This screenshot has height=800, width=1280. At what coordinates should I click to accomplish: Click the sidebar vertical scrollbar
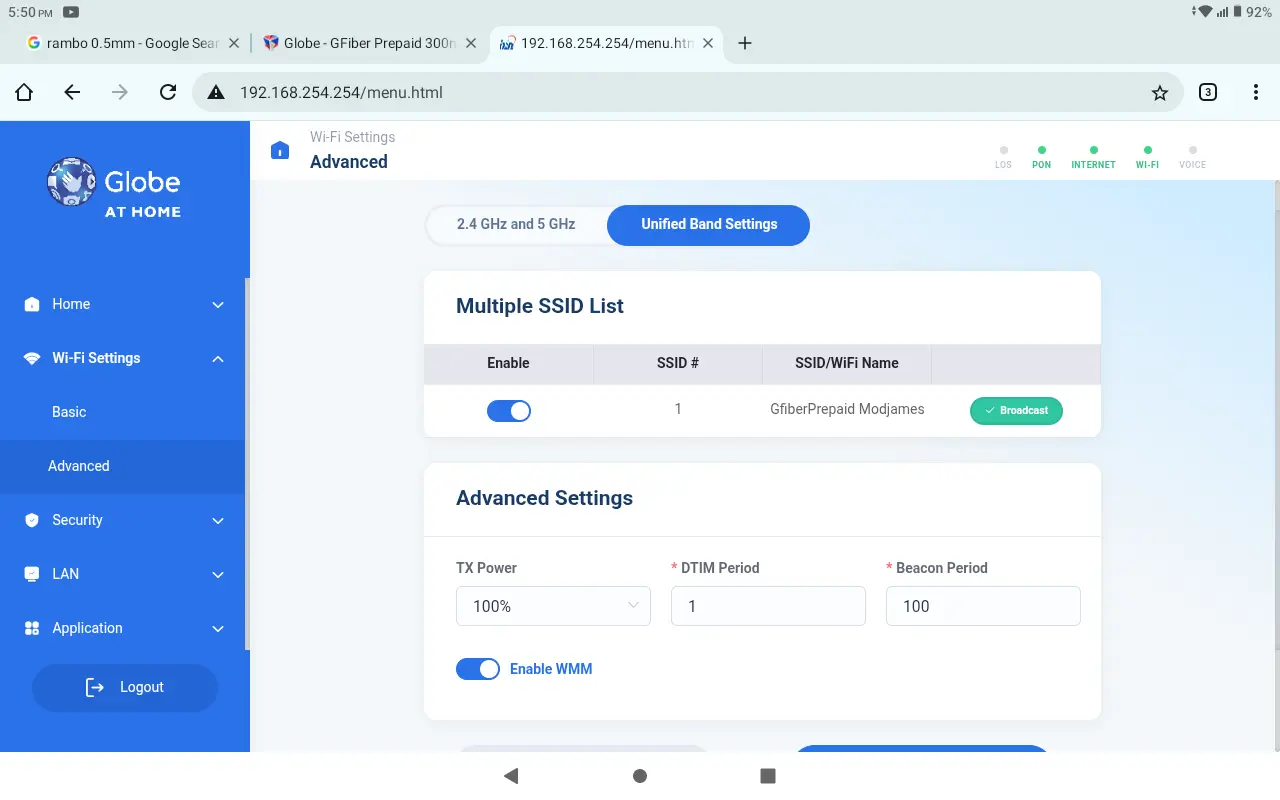point(247,464)
